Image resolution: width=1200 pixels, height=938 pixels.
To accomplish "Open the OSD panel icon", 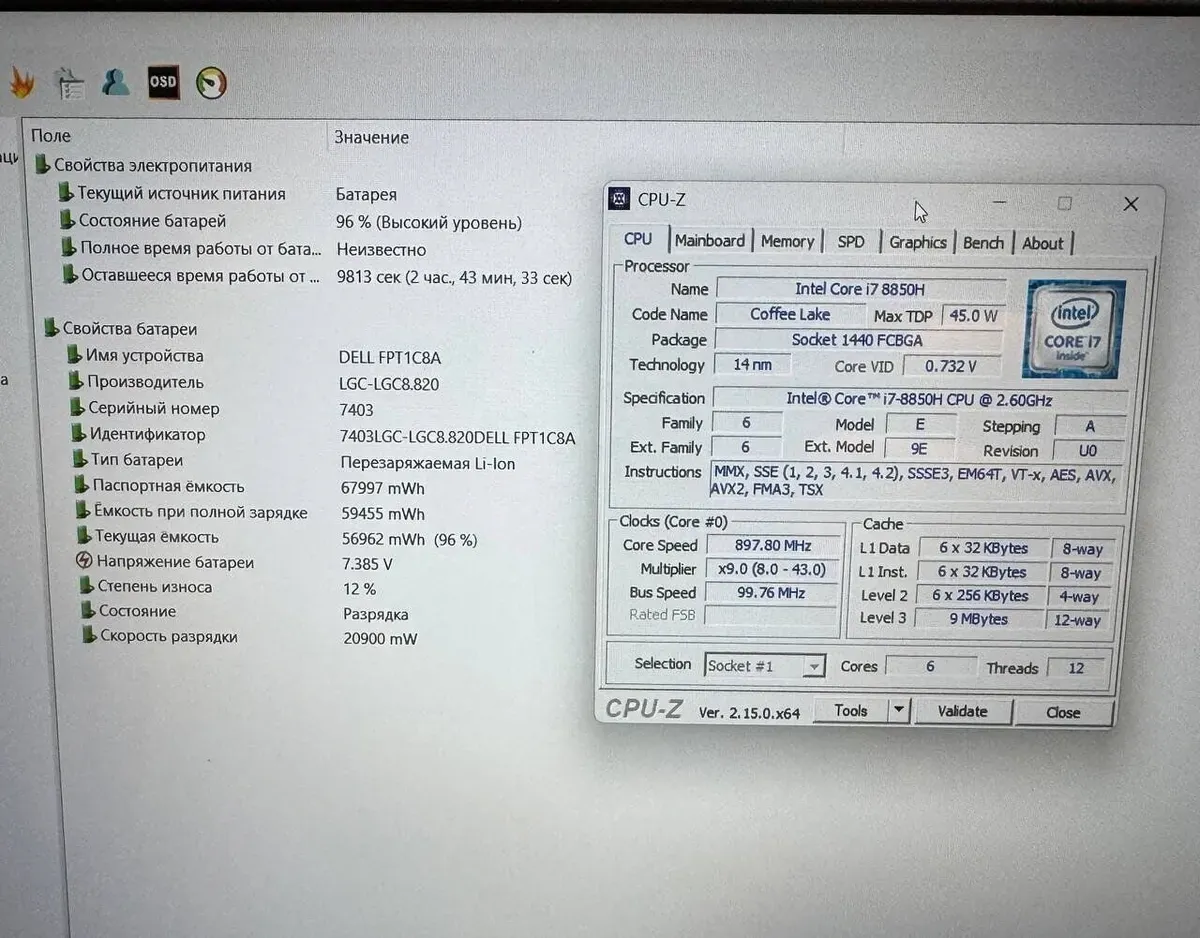I will tap(162, 82).
